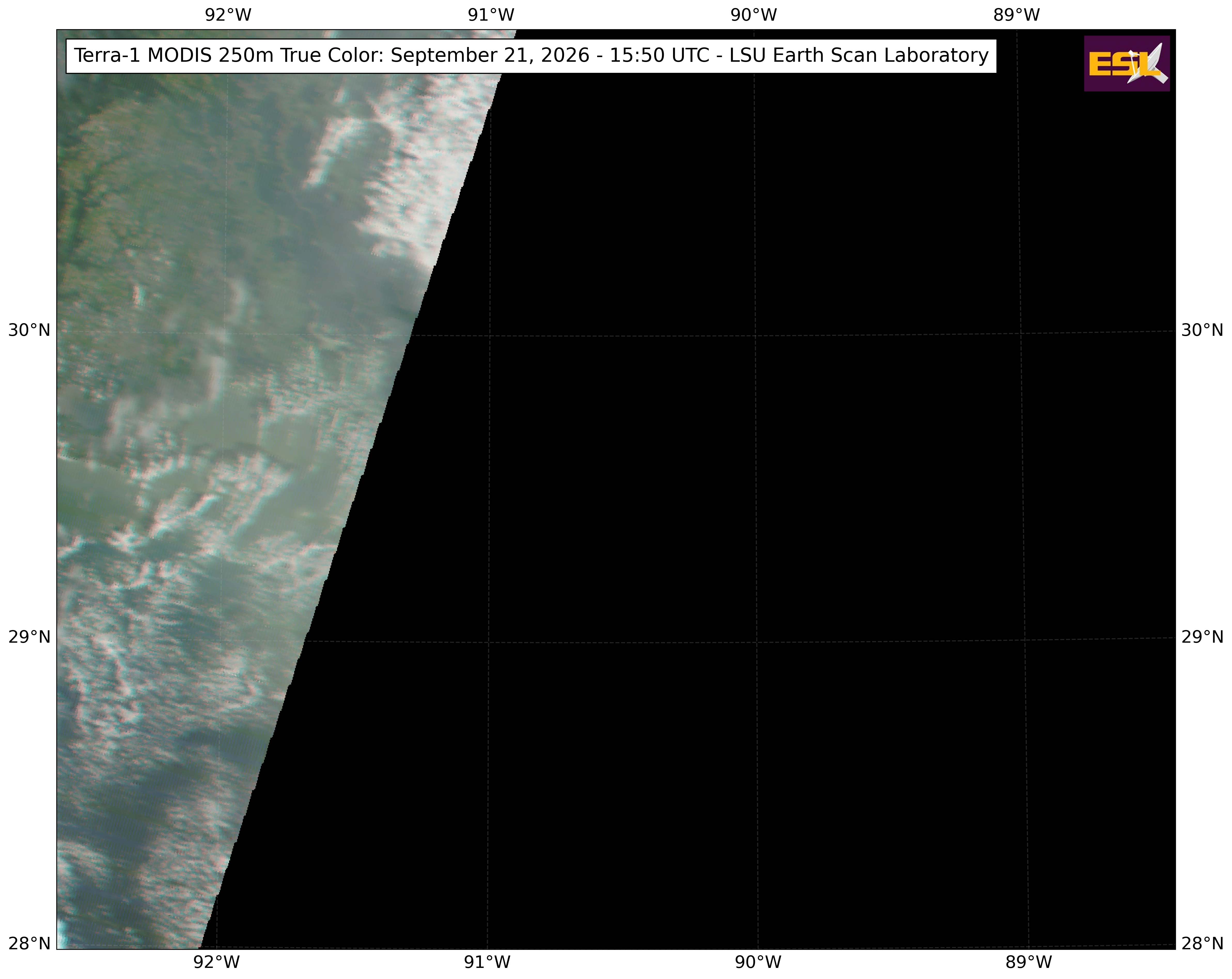Screen dimensions: 1232x979
Task: Click the ESL logo in the corner
Action: tap(1126, 64)
